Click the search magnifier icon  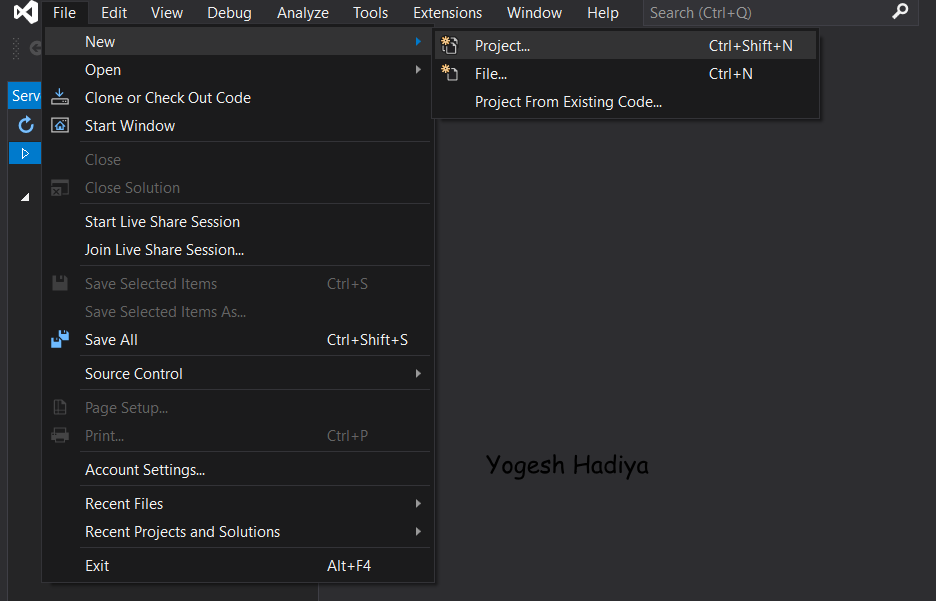[x=901, y=12]
